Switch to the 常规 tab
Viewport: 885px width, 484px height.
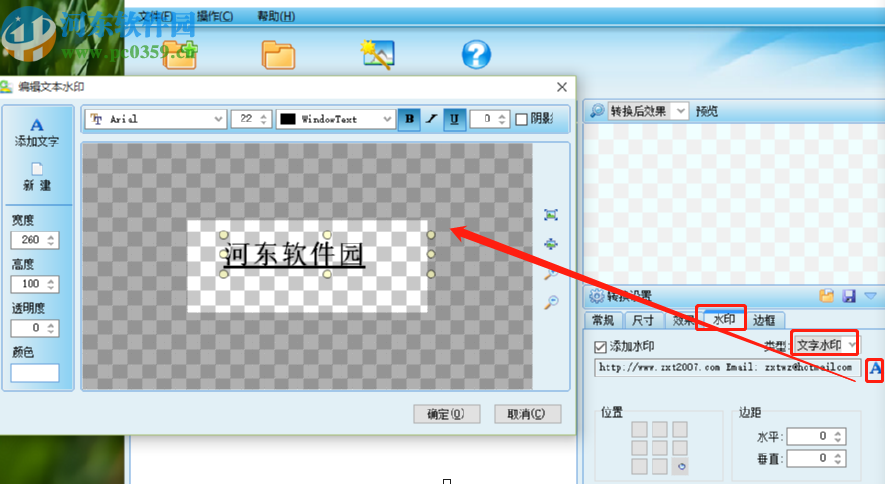603,320
